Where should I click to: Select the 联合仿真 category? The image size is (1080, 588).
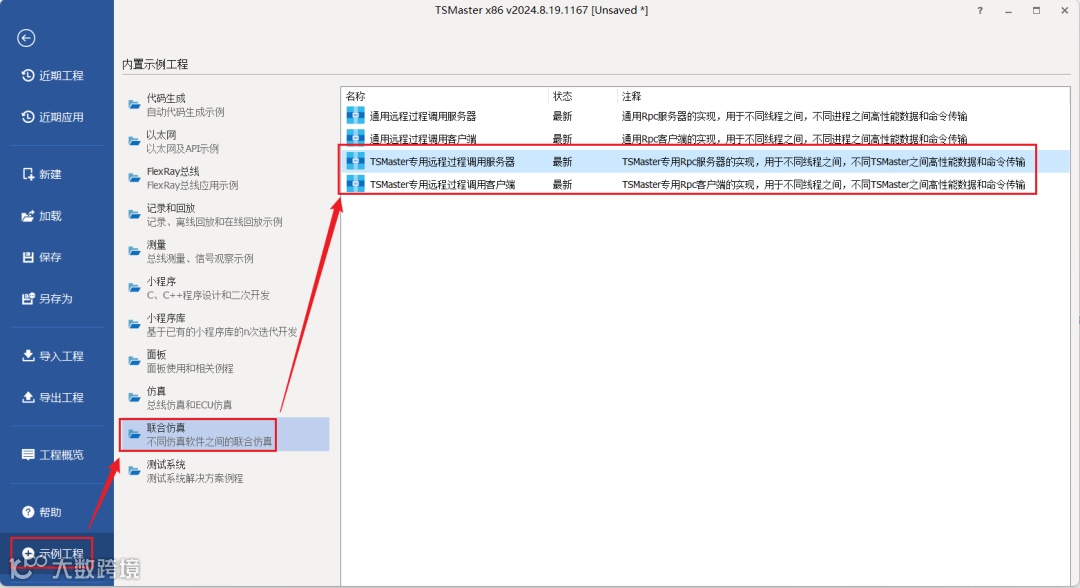tap(225, 434)
